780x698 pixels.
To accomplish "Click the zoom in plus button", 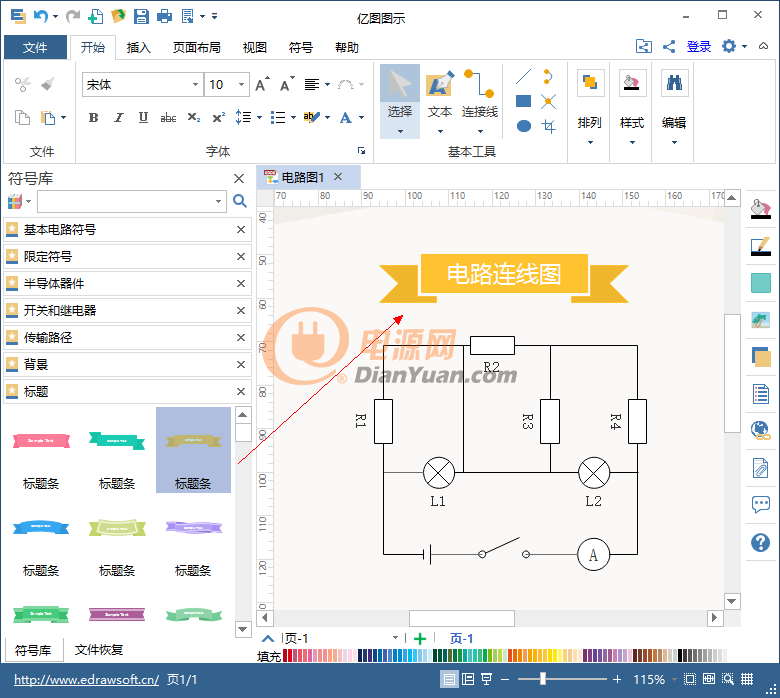I will click(617, 679).
